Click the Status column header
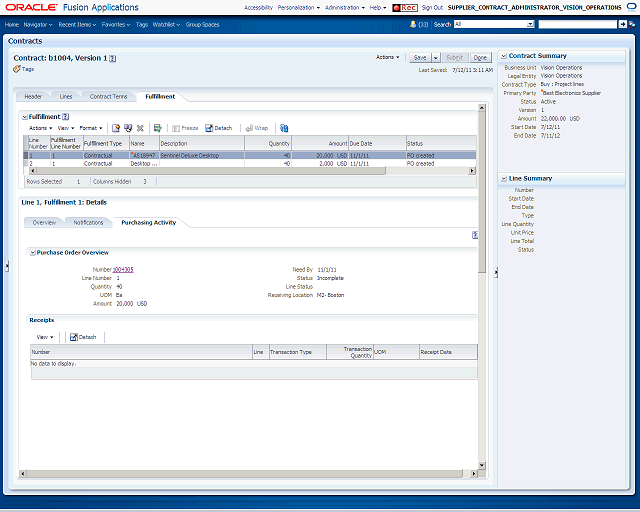This screenshot has width=640, height=512. [x=441, y=144]
